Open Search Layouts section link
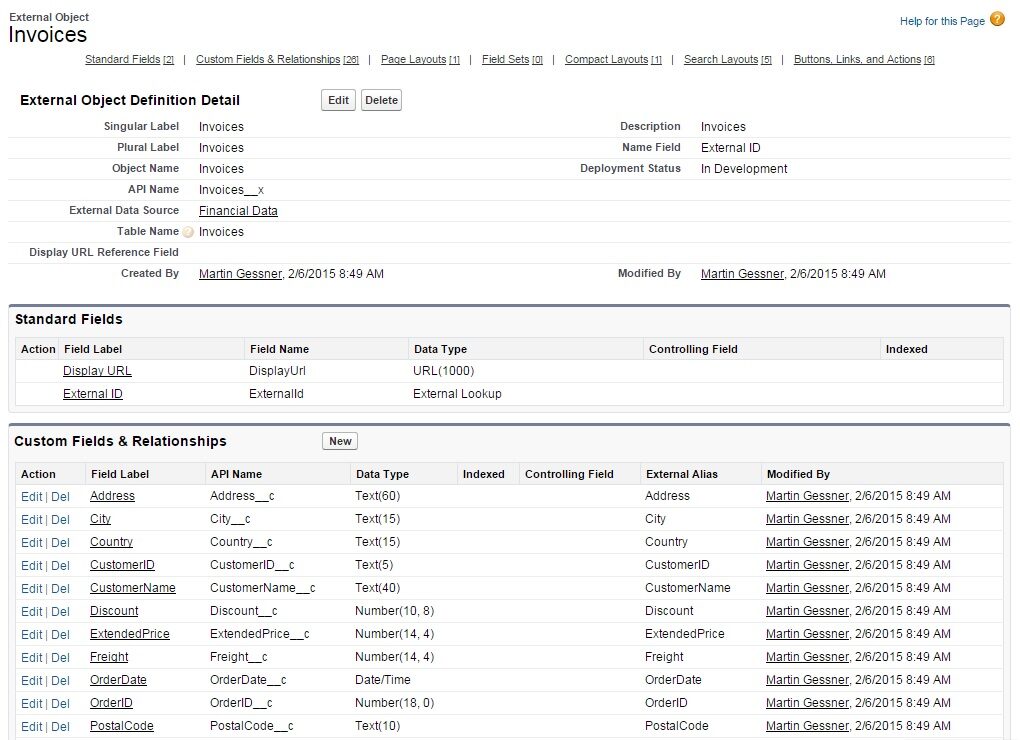Screen dimensions: 1020x740 [x=721, y=60]
